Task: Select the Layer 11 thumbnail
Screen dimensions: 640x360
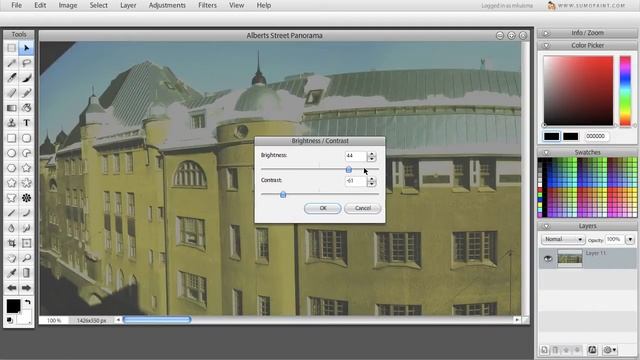Action: 570,259
